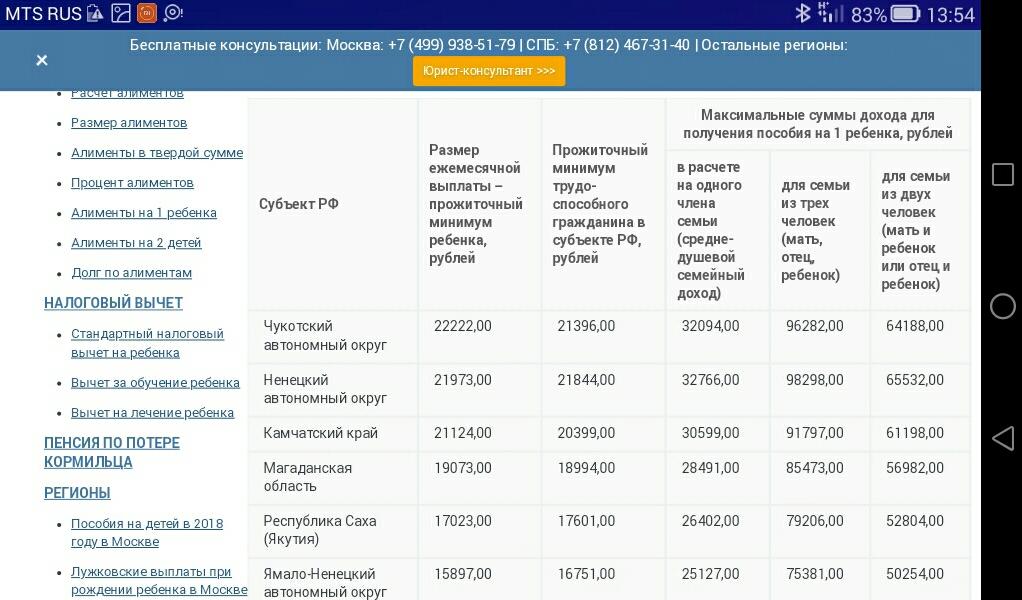1022x600 pixels.
Task: Open ПЕНСИЯ ПО ПОТЕРЕ КОРМИЛЬЦА heading link
Action: coord(111,452)
